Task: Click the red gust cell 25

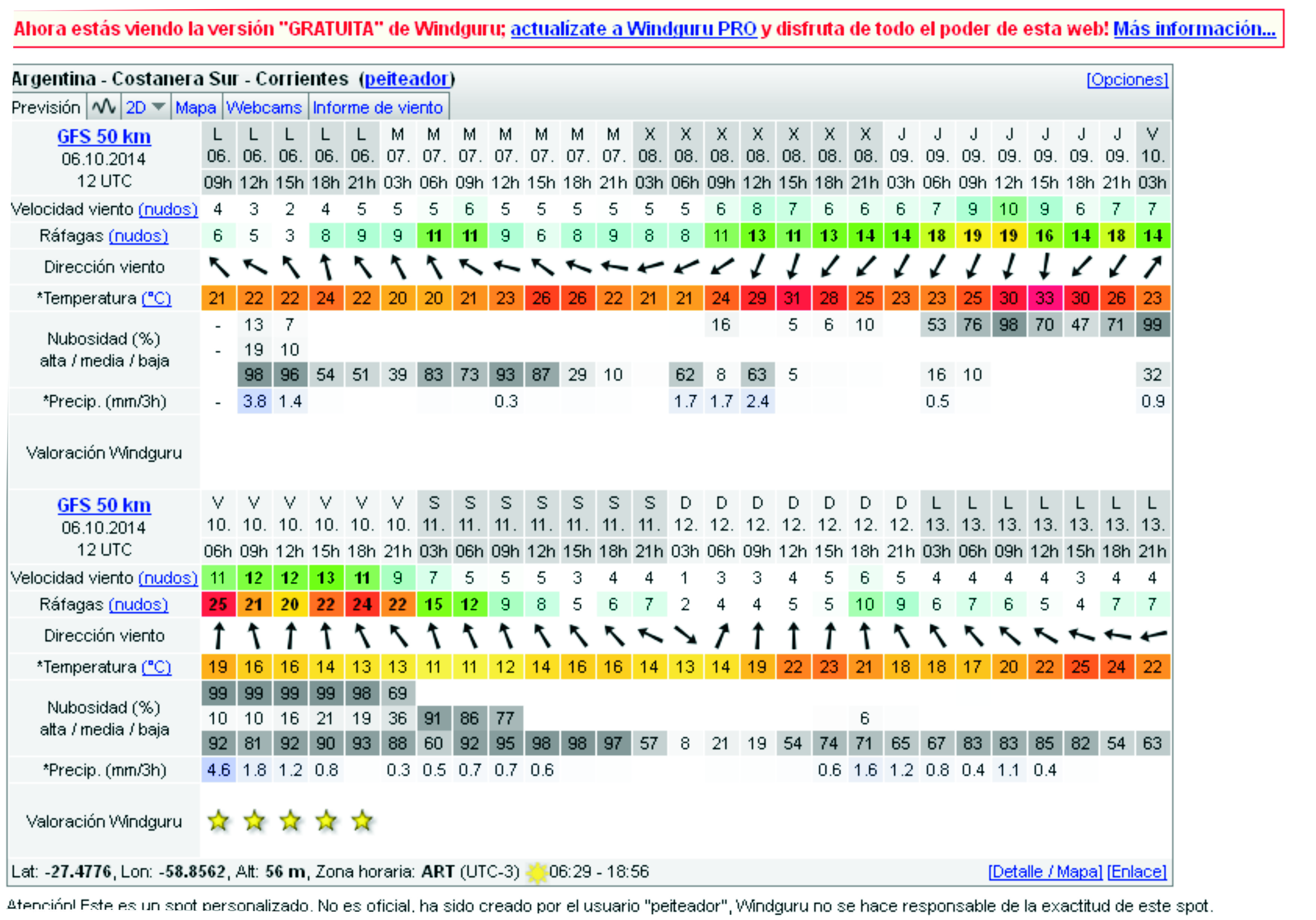Action: pyautogui.click(x=218, y=604)
